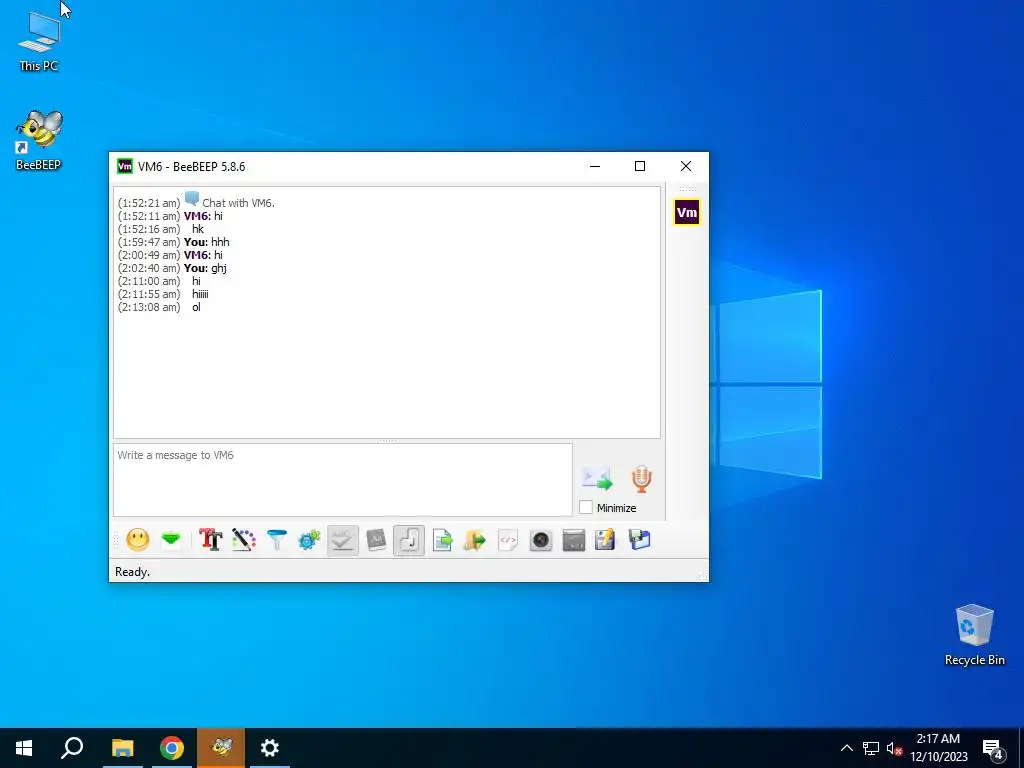This screenshot has height=768, width=1024.
Task: Click the chat bubble icon beside Chat with VM6
Action: point(191,199)
